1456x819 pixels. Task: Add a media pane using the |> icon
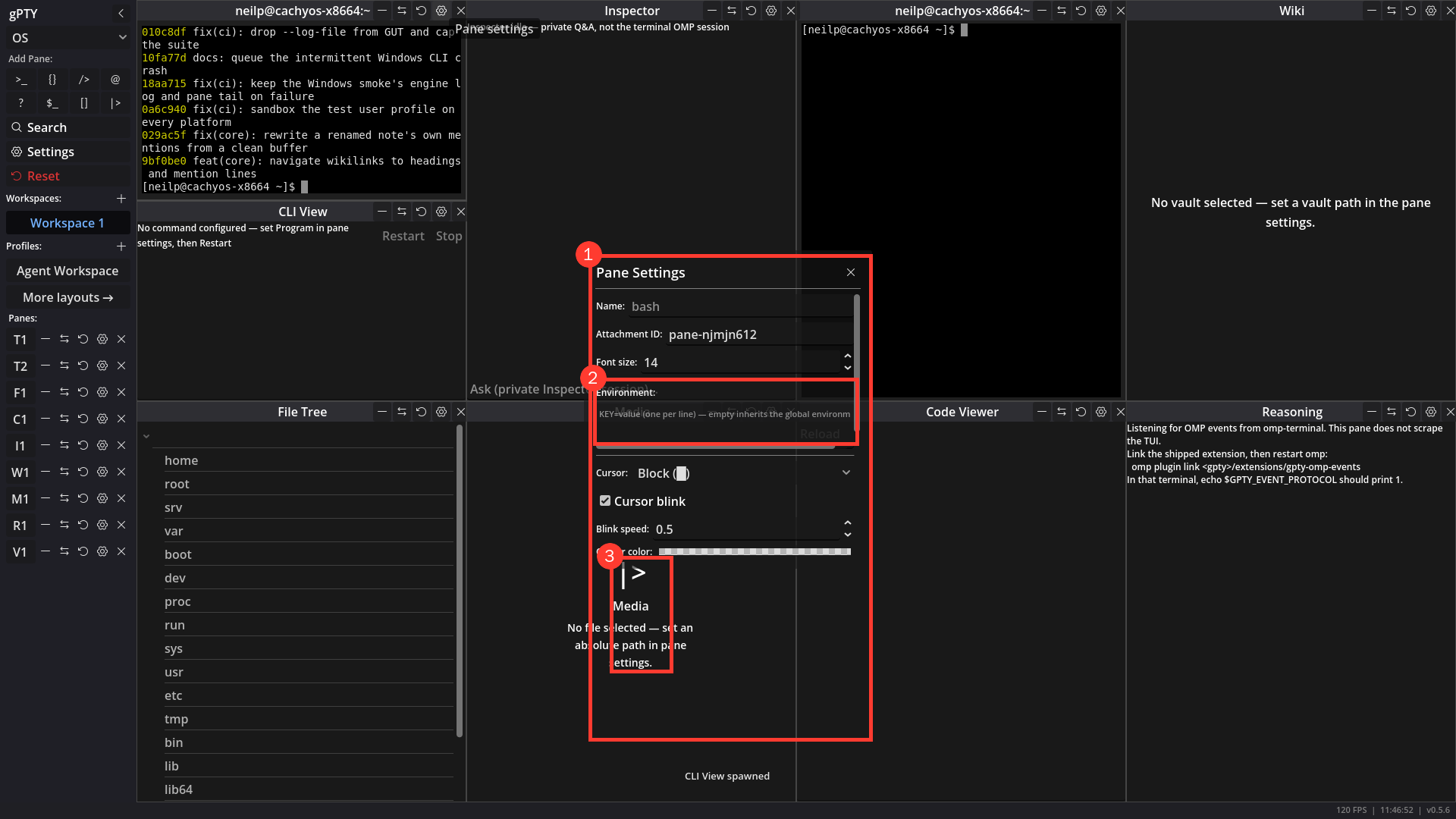click(x=115, y=103)
